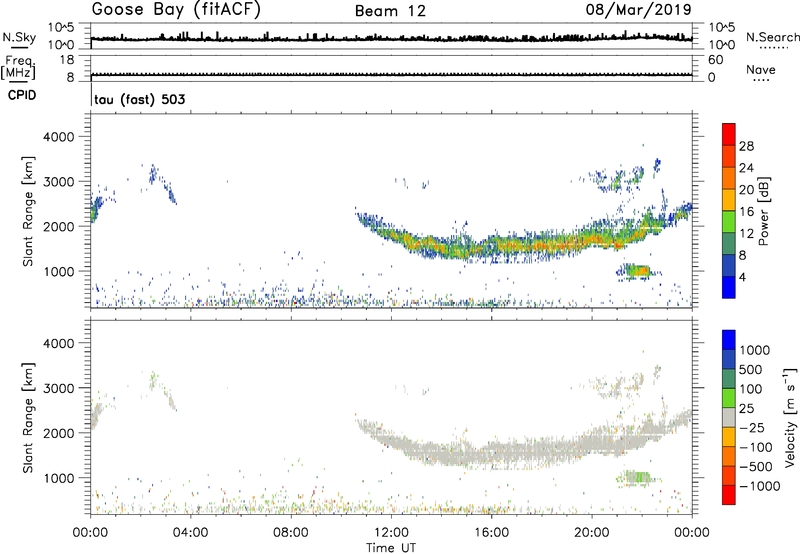Click the "12:00" time axis label
This screenshot has height=554, width=800.
click(x=391, y=533)
